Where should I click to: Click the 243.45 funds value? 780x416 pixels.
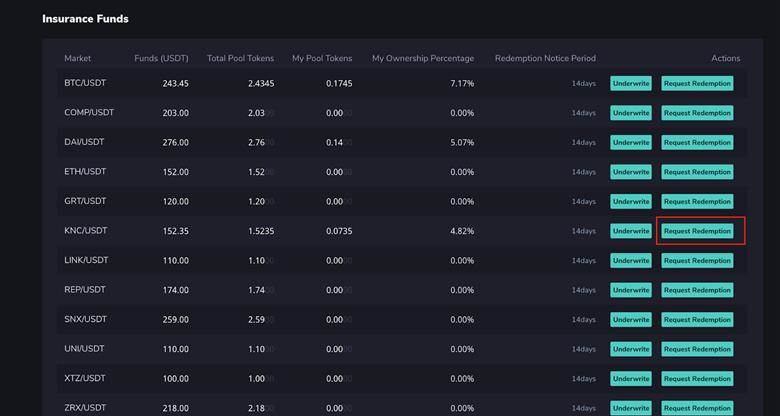176,84
